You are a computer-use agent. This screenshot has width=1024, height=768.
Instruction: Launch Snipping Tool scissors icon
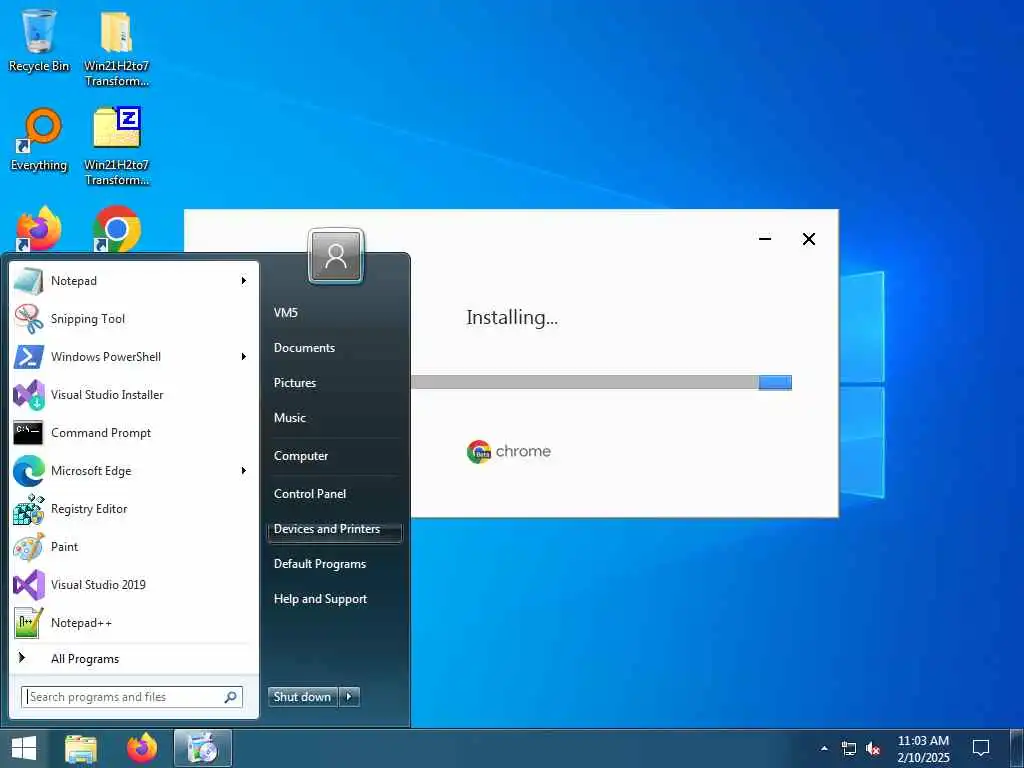29,319
